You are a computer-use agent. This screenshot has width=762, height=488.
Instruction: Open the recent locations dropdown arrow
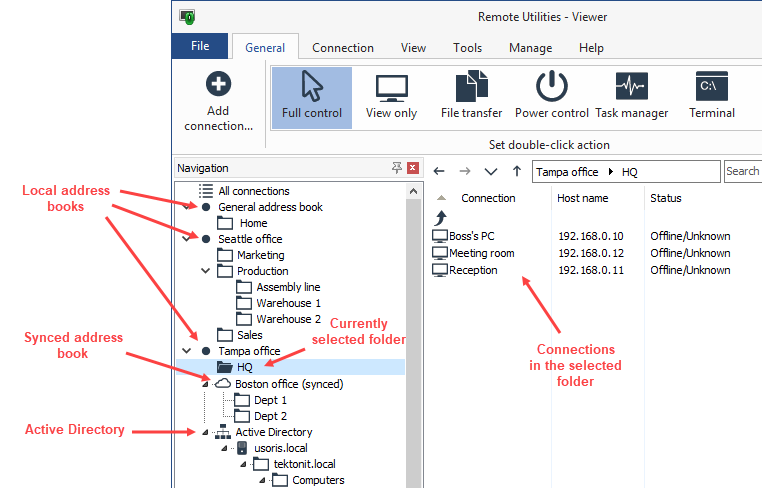490,172
